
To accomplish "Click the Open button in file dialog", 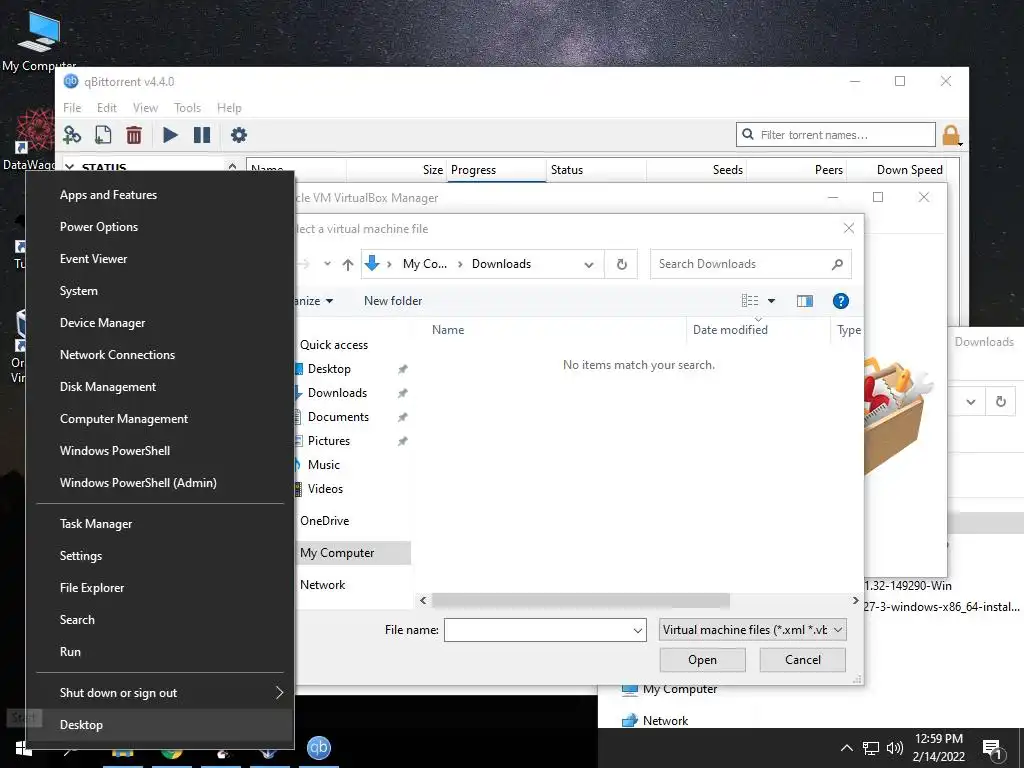I will [x=703, y=660].
